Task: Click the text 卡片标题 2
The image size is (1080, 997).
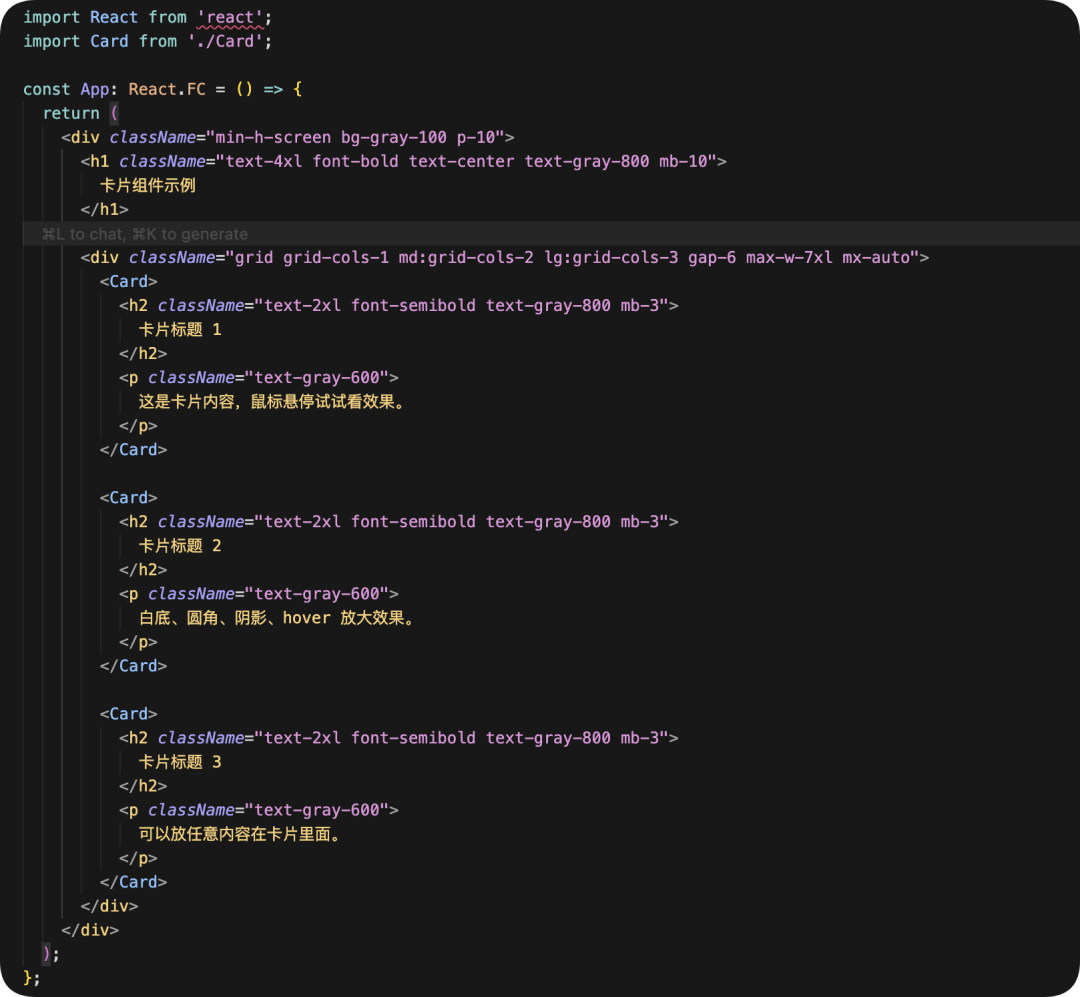Action: pyautogui.click(x=180, y=546)
